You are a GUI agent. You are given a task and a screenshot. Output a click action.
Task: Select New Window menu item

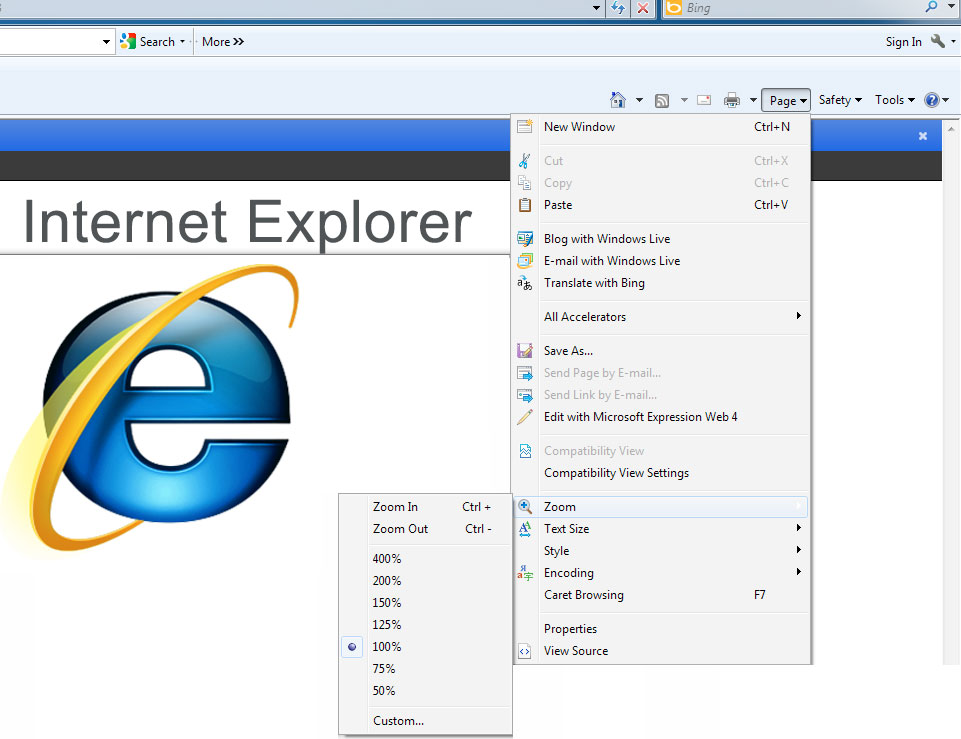coord(661,127)
